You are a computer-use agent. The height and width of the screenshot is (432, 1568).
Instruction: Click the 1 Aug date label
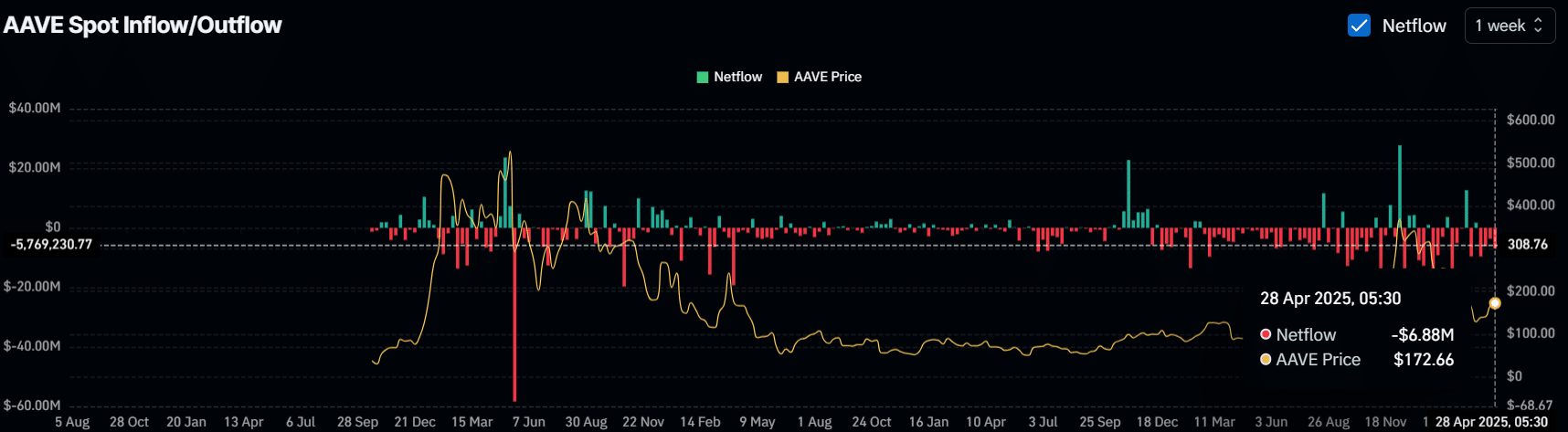click(x=814, y=422)
